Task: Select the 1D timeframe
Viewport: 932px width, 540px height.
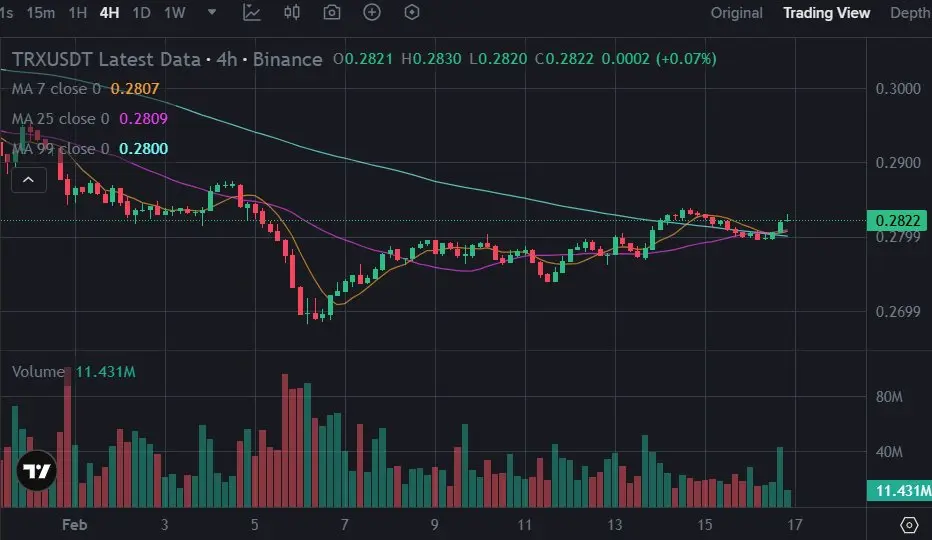Action: click(141, 12)
